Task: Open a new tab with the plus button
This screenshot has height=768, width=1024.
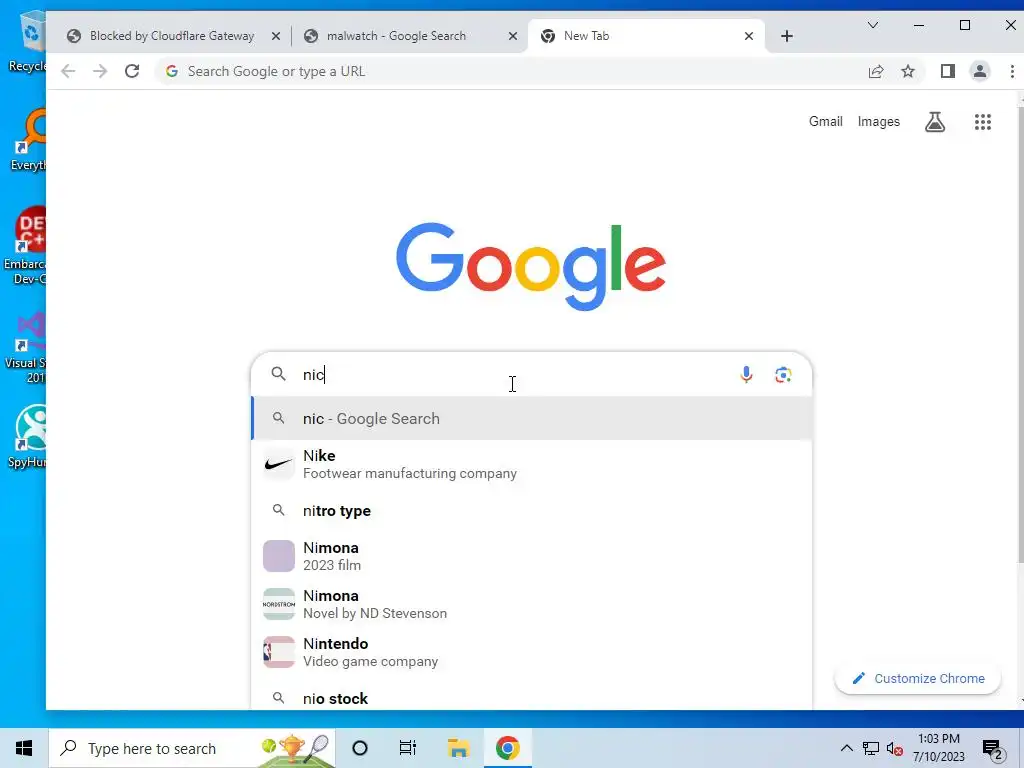Action: pos(787,36)
